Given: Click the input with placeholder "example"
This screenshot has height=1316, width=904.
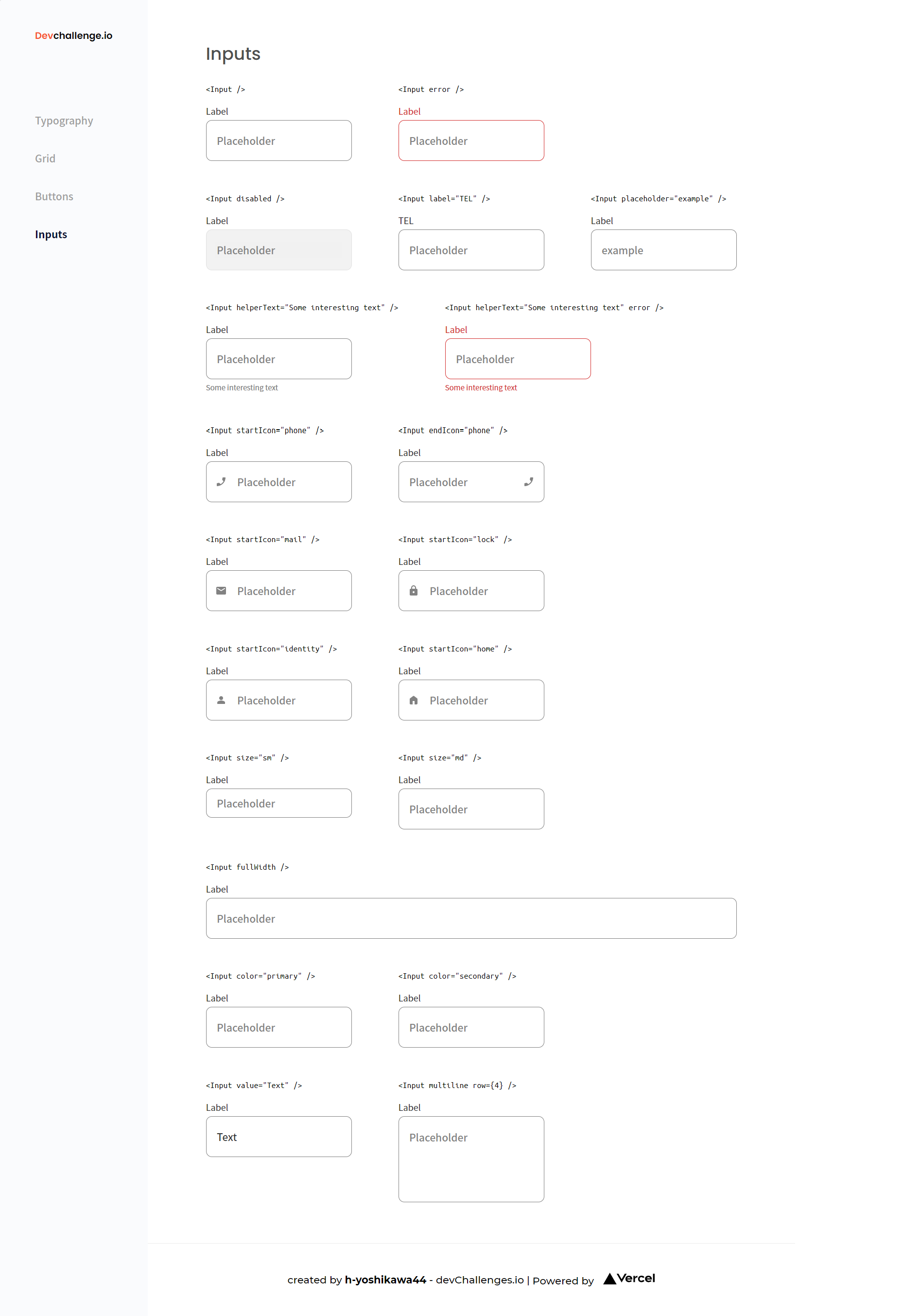Looking at the screenshot, I should coord(663,250).
